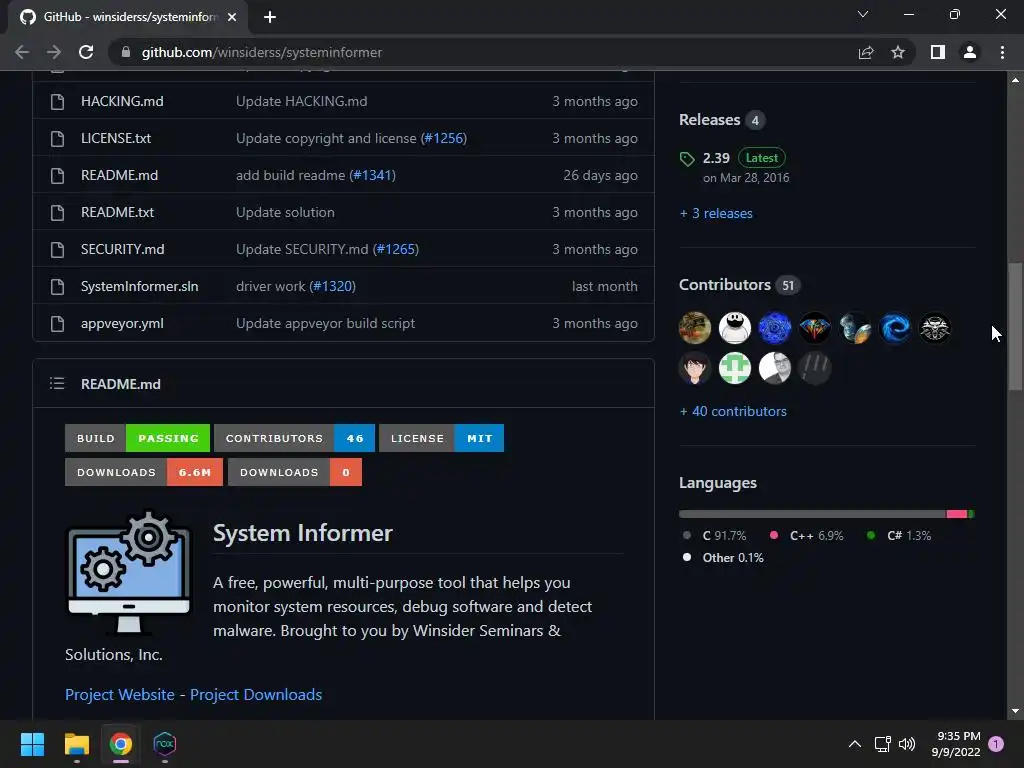The height and width of the screenshot is (768, 1024).
Task: Open blue swirl e-logo contributor avatar
Action: [895, 328]
